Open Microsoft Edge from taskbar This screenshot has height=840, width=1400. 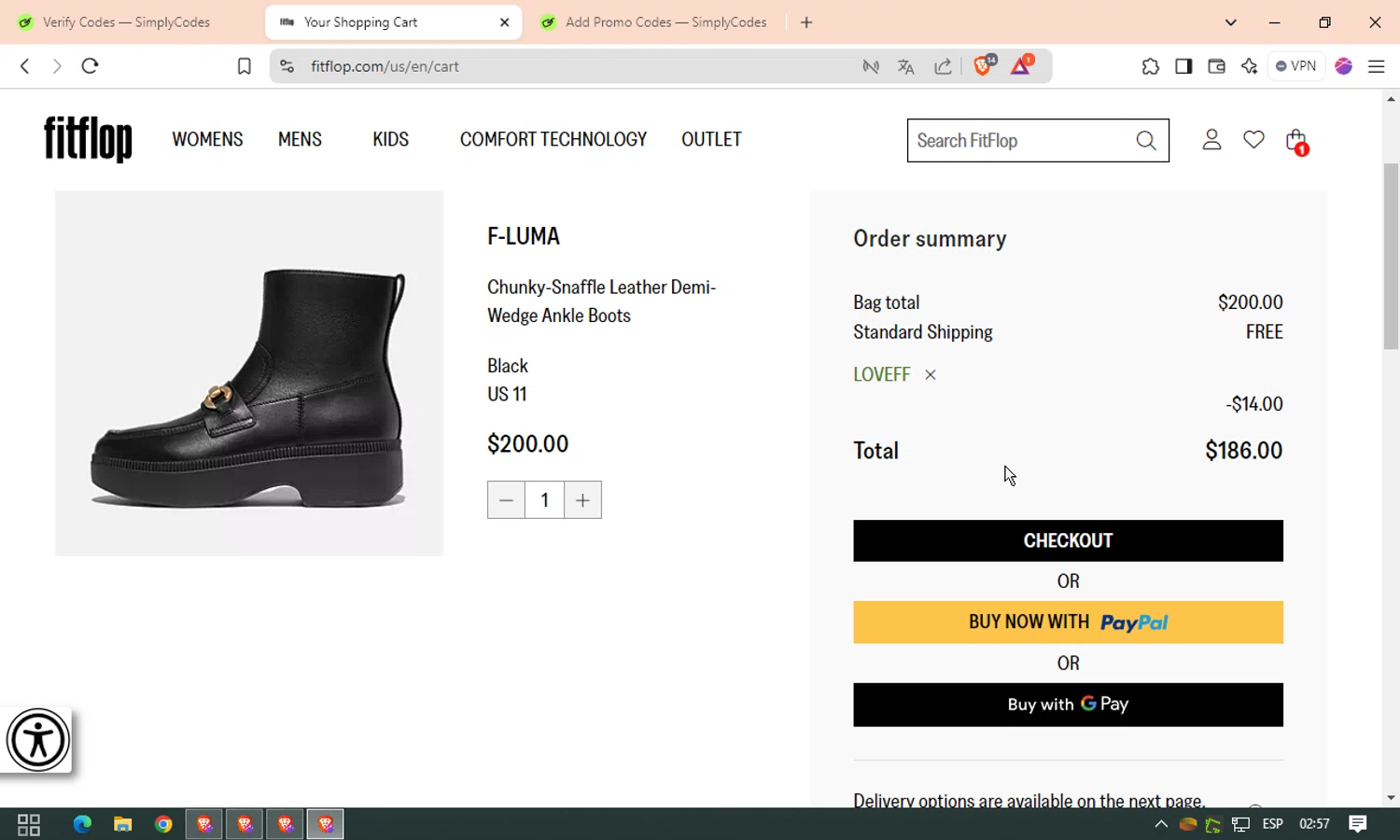[x=82, y=824]
